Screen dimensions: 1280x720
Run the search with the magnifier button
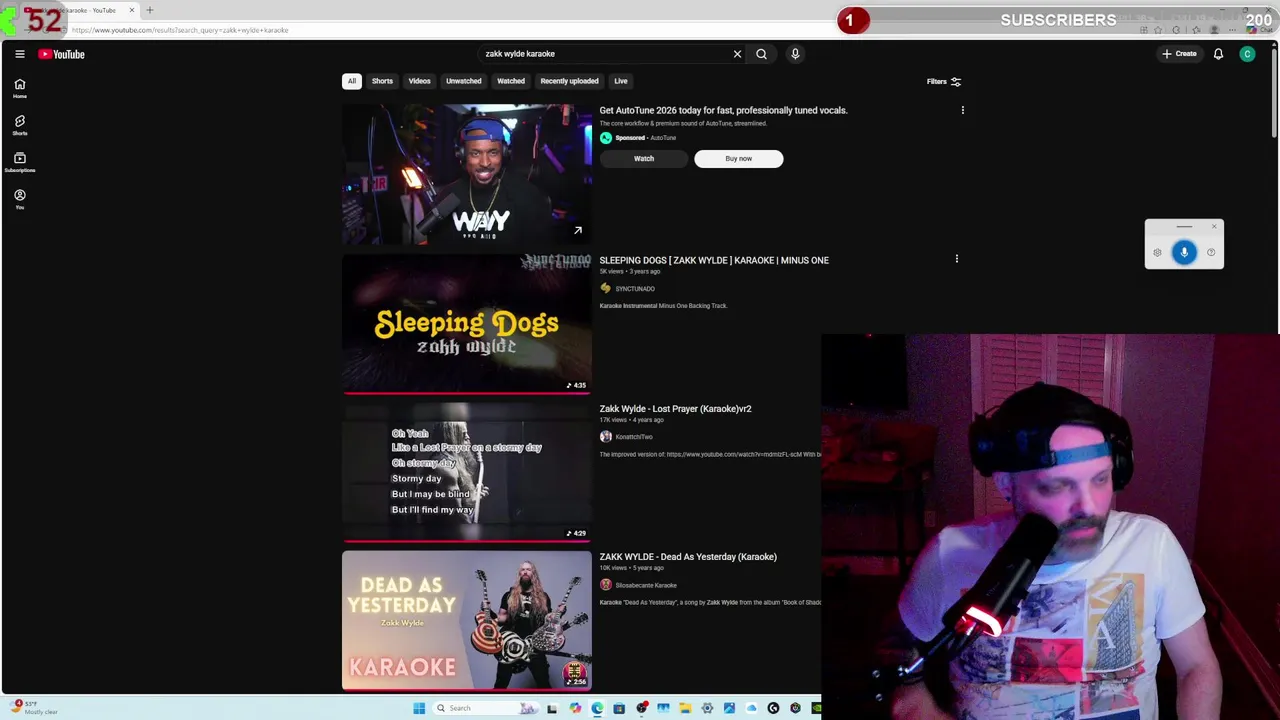(x=761, y=54)
